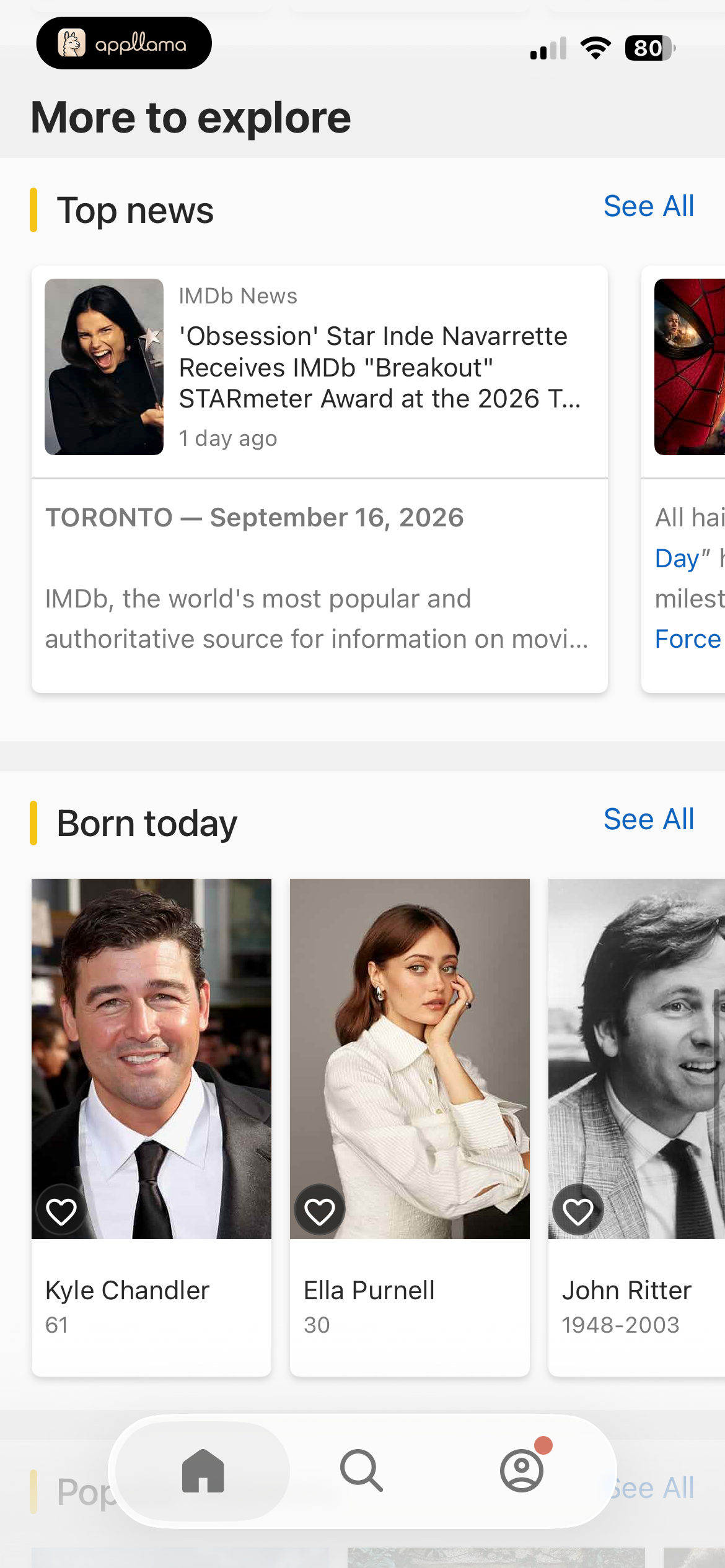Tap the Kyle Chandler name label
Image resolution: width=725 pixels, height=1568 pixels.
point(128,1291)
